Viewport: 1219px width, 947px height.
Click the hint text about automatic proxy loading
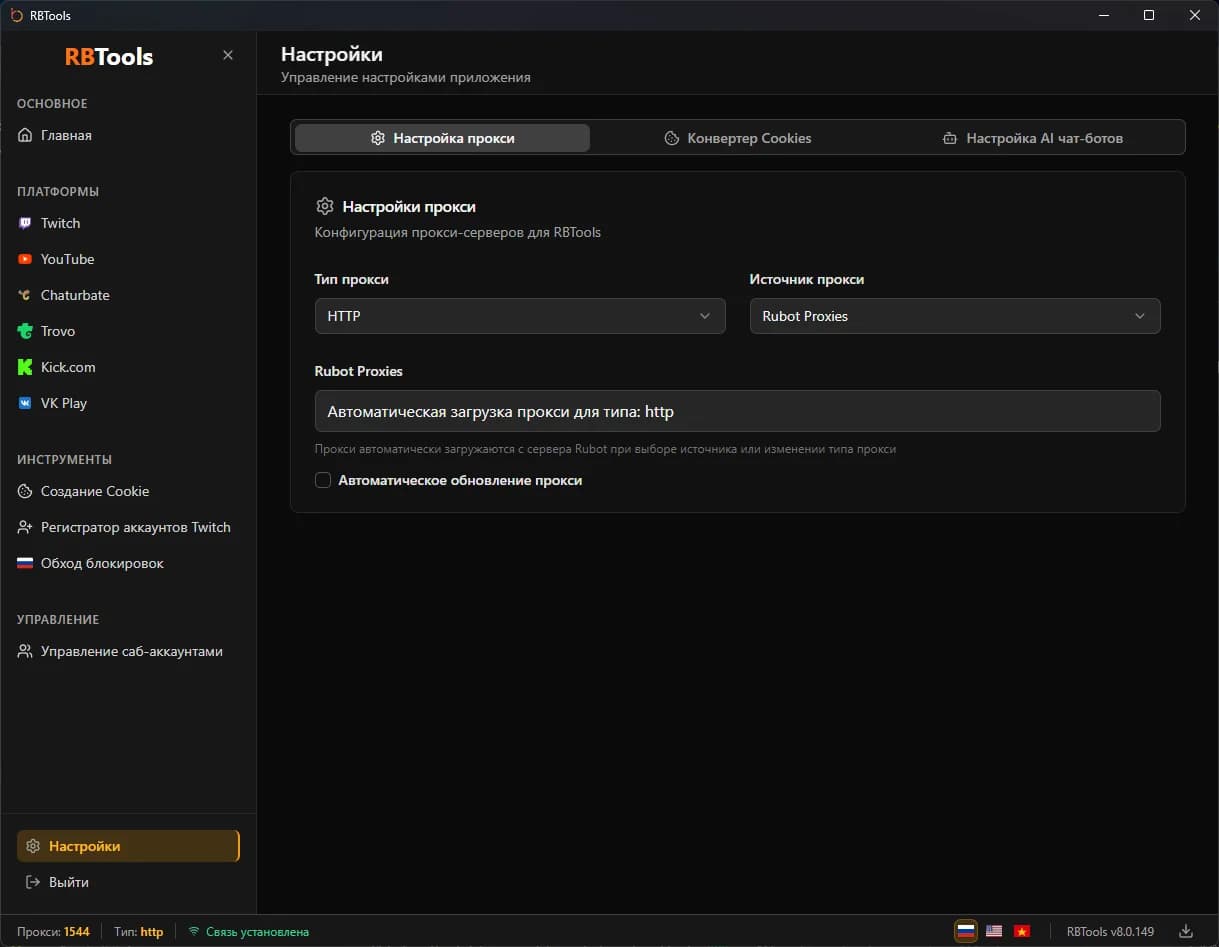pos(605,449)
